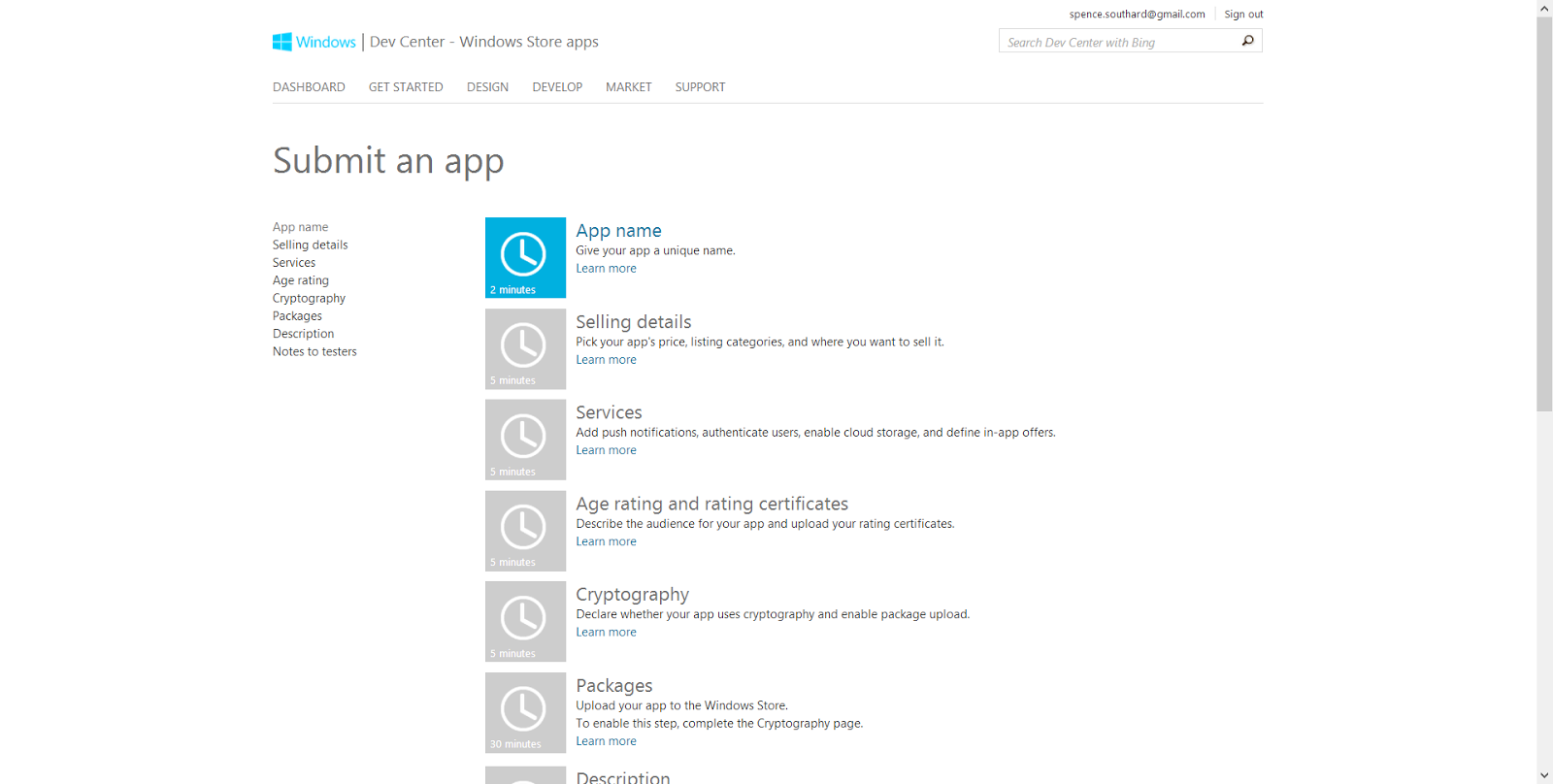1553x784 pixels.
Task: Click the Services step heading
Action: [x=609, y=412]
